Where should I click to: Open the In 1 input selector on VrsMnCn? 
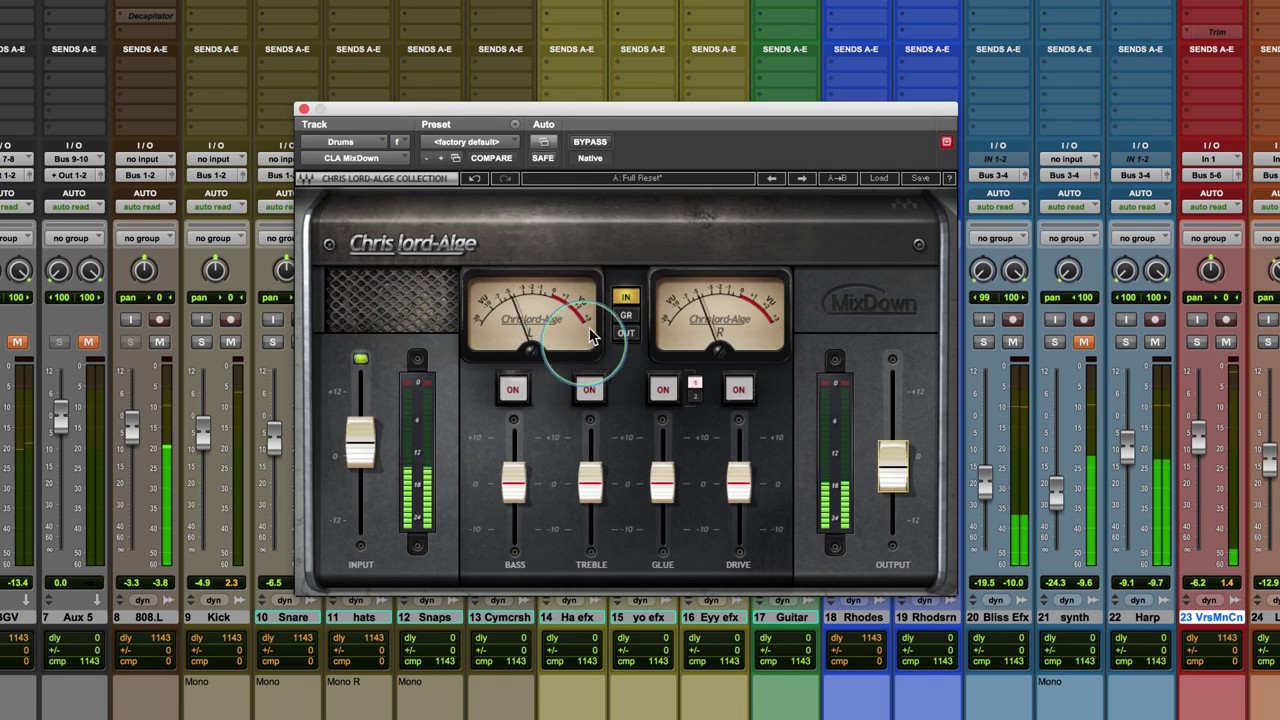point(1210,159)
